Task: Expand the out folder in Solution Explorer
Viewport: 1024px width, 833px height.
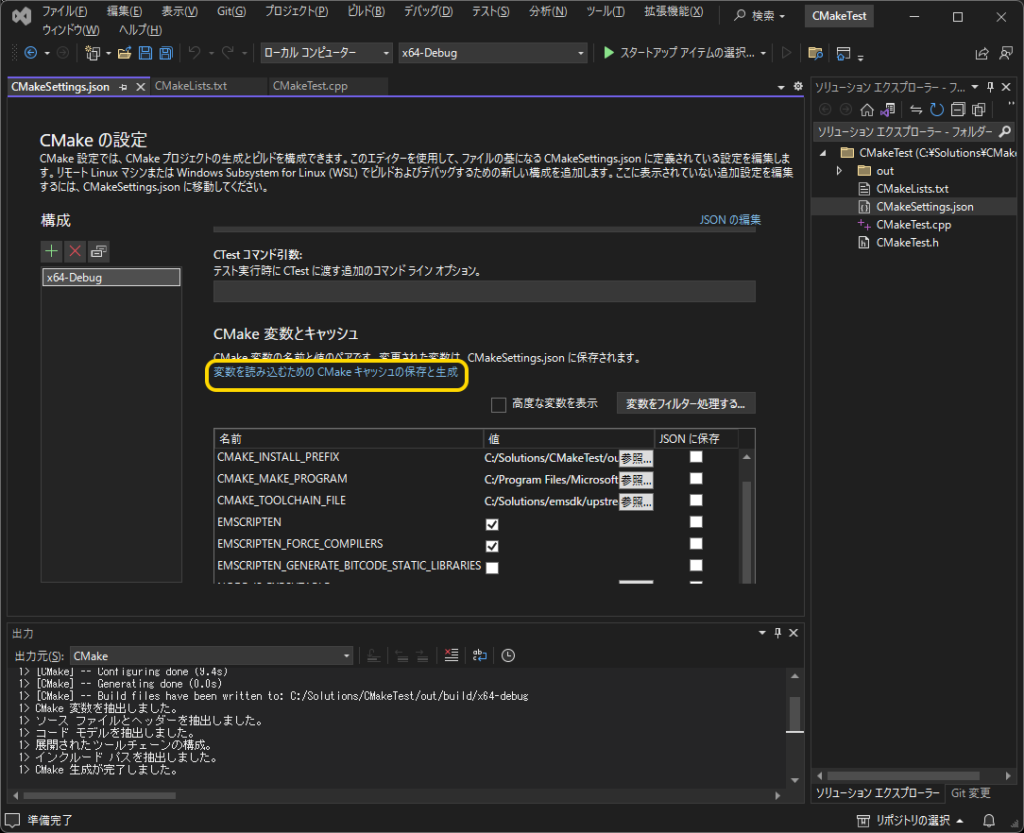Action: pos(840,170)
